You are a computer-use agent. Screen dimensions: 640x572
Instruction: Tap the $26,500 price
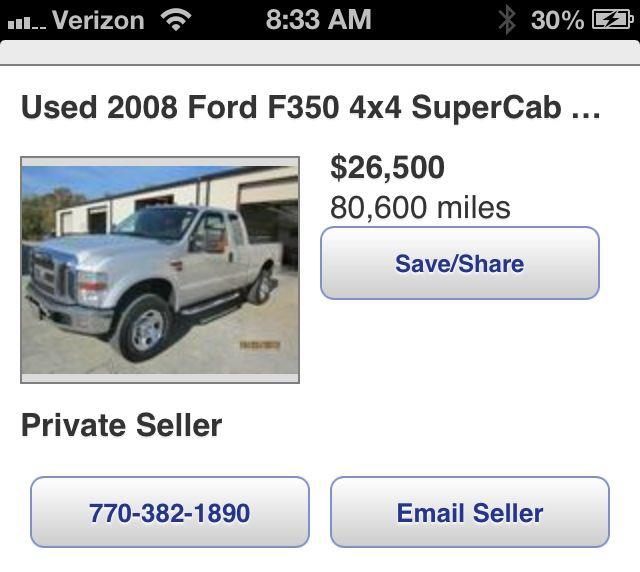(387, 168)
